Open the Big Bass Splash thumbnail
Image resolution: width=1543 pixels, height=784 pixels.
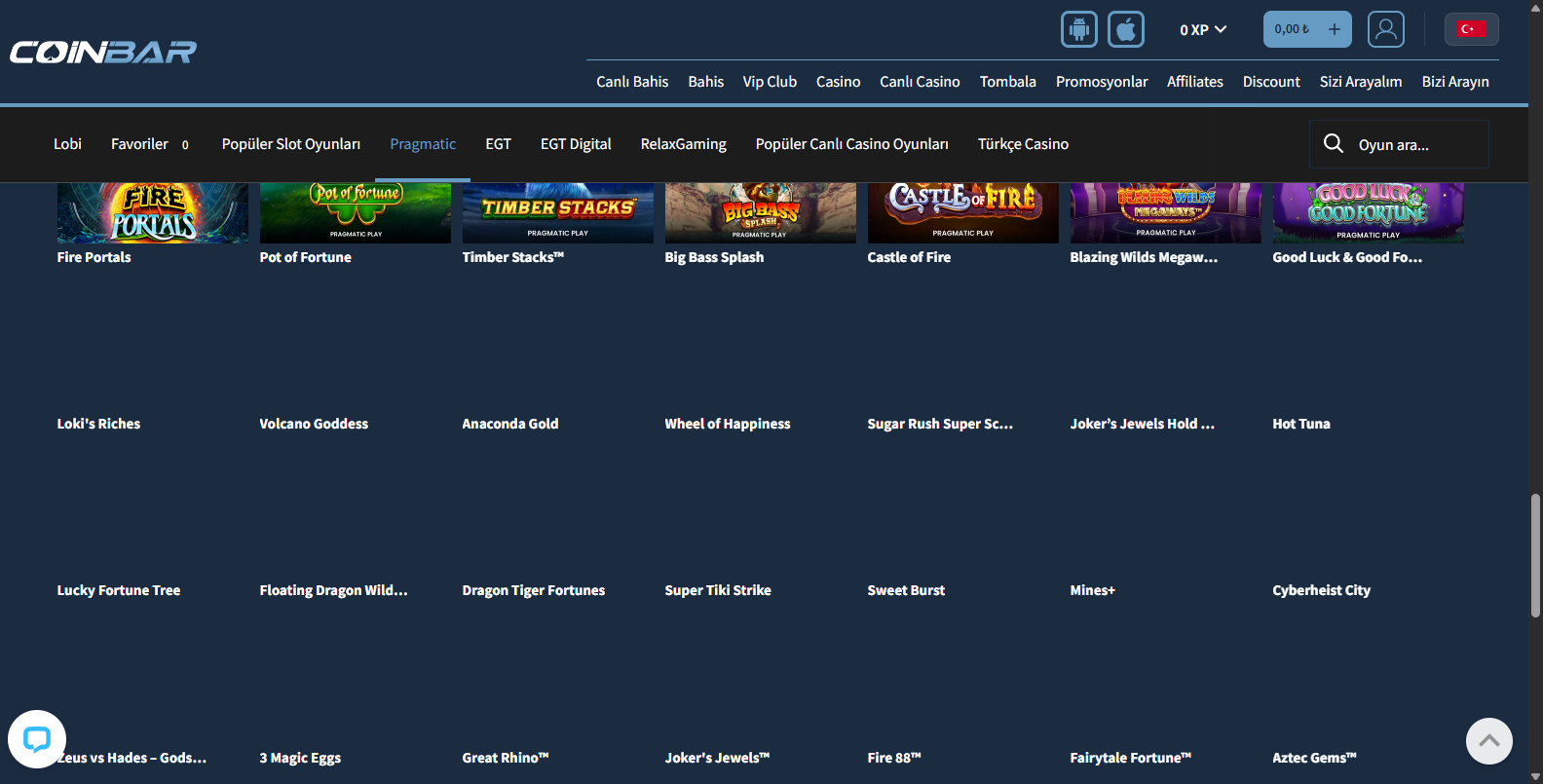coord(761,213)
